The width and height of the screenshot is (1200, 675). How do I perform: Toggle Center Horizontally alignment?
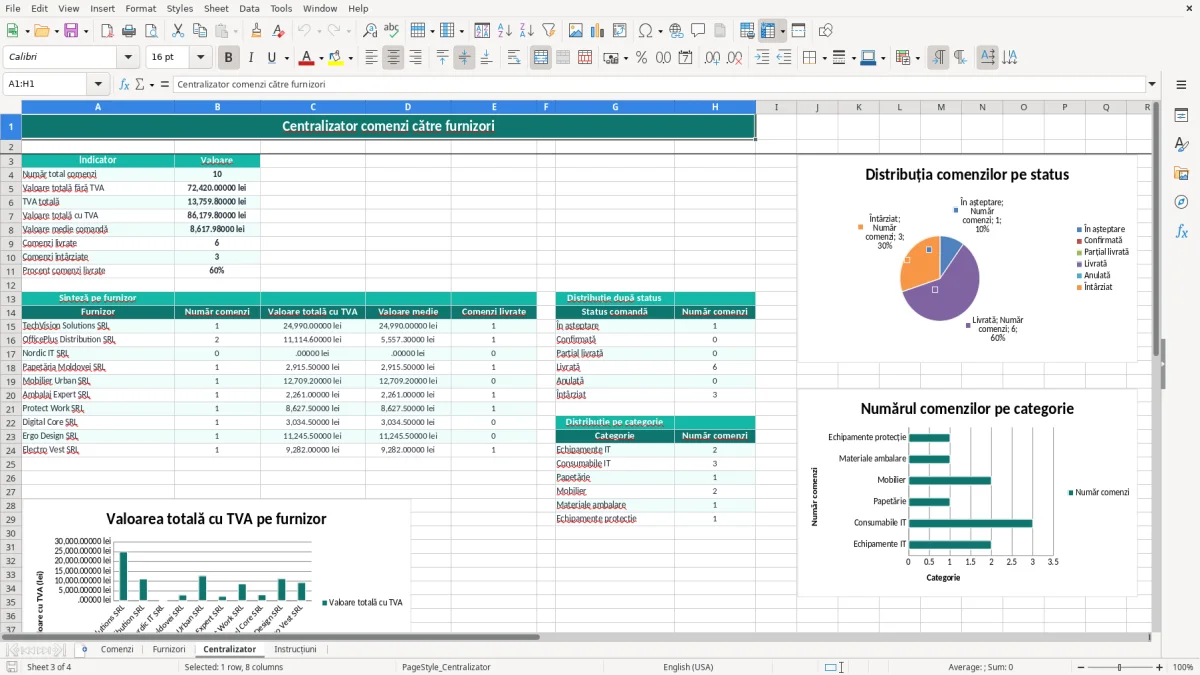point(394,58)
